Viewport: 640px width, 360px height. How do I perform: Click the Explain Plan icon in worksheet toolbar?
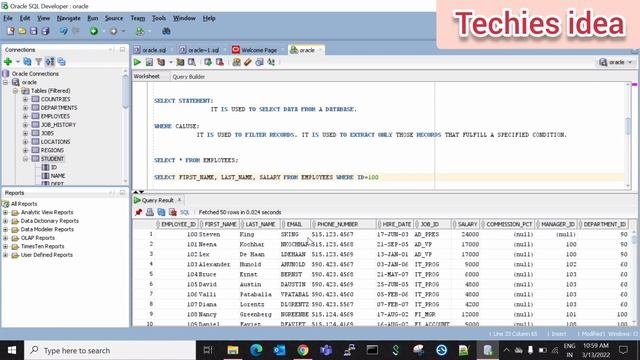click(x=161, y=62)
